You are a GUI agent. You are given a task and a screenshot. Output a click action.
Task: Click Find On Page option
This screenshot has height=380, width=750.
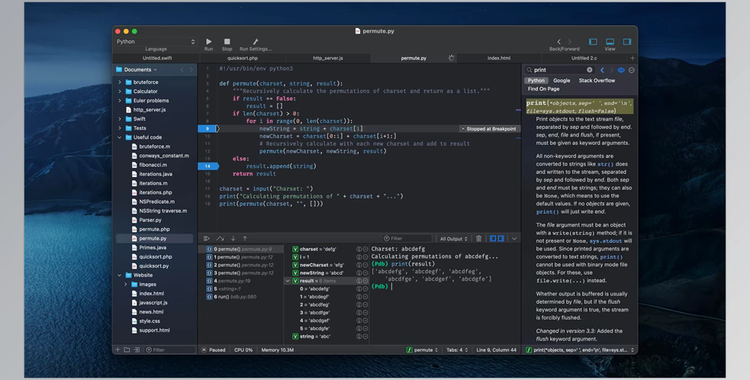[x=543, y=89]
